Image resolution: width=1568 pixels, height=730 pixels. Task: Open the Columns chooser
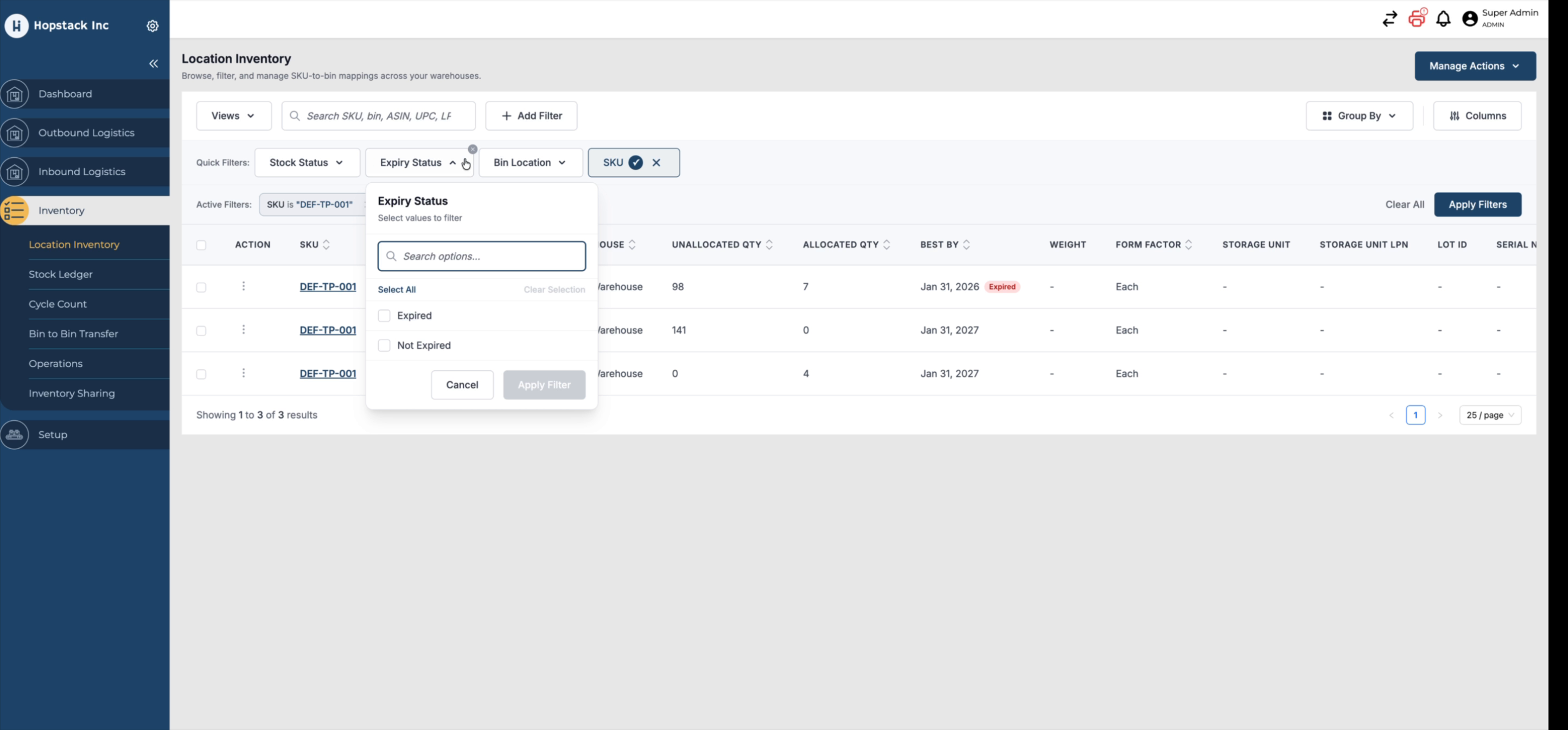[1477, 116]
